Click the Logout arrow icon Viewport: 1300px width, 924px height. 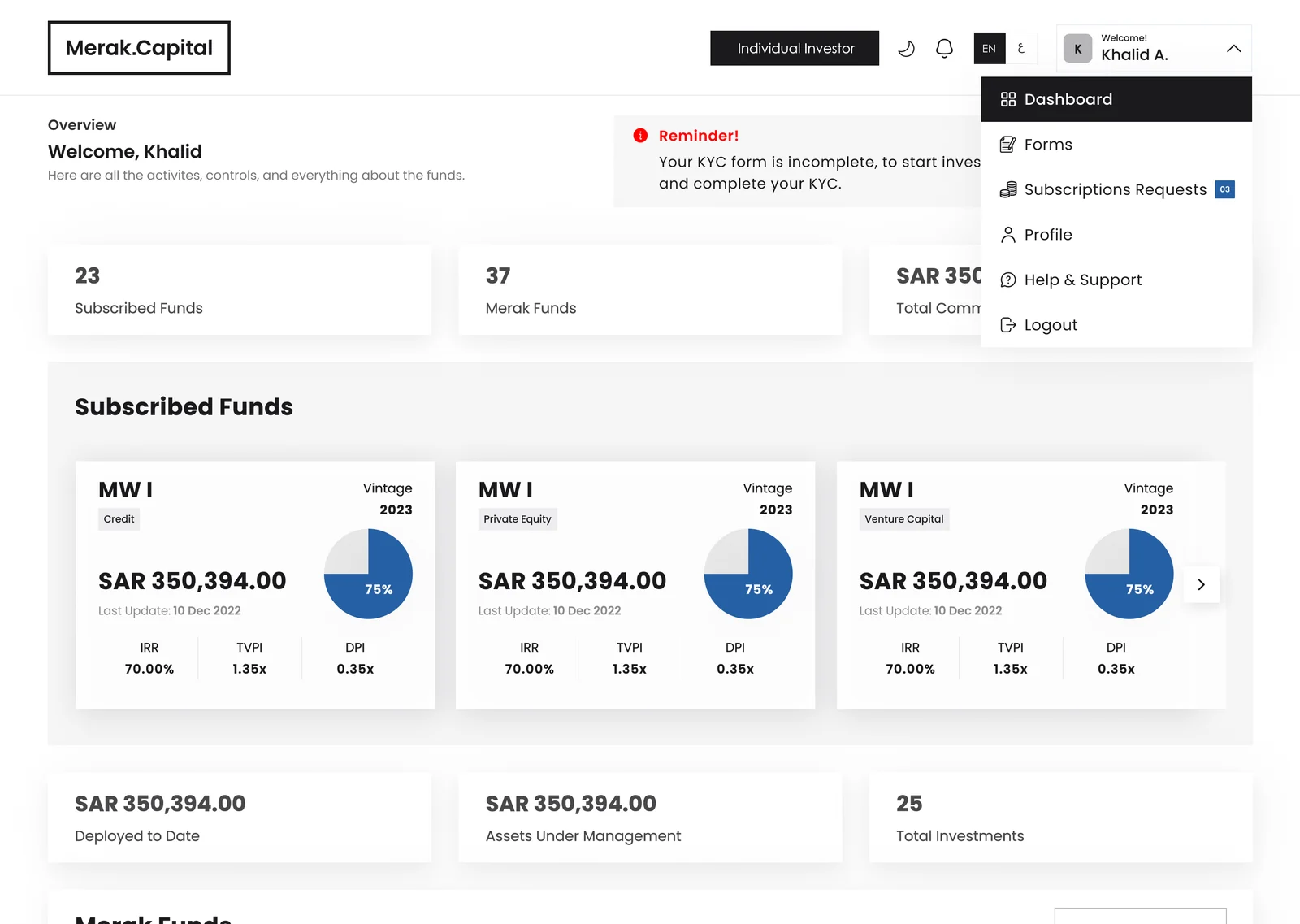pyautogui.click(x=1008, y=325)
